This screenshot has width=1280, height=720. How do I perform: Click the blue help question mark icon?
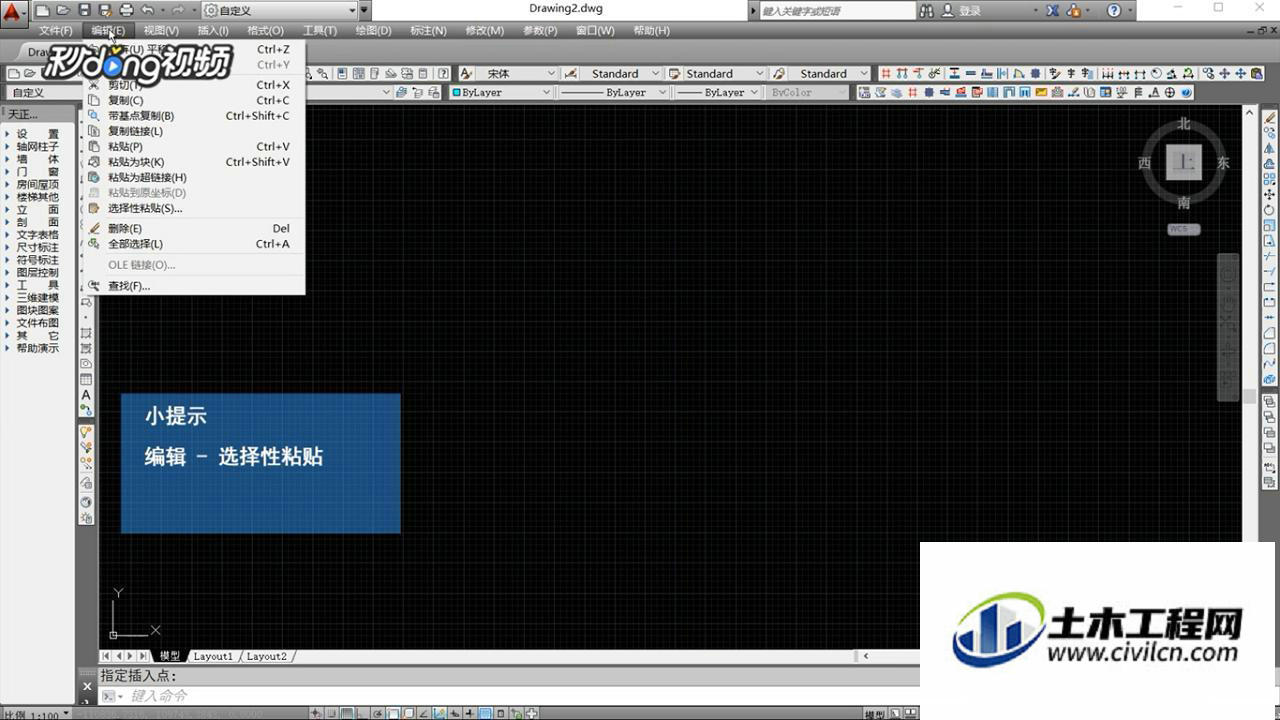(x=1114, y=10)
